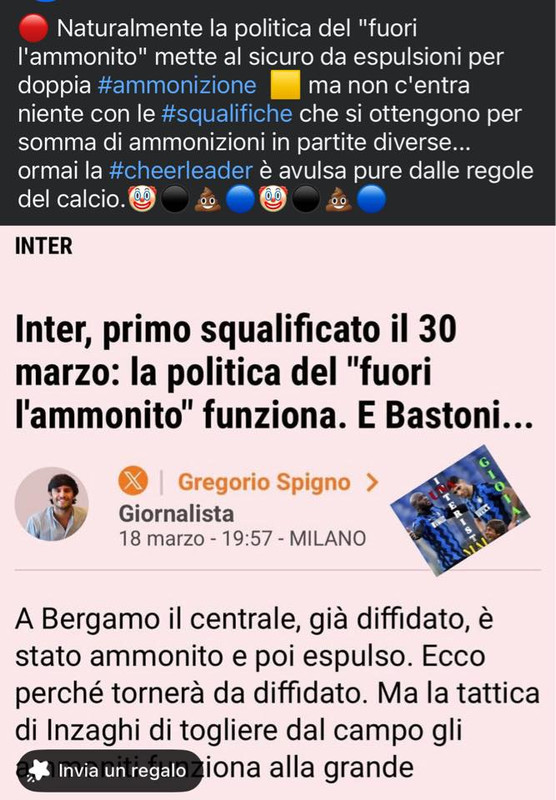Image resolution: width=556 pixels, height=800 pixels.
Task: Tap the orange X logo icon
Action: tap(133, 481)
